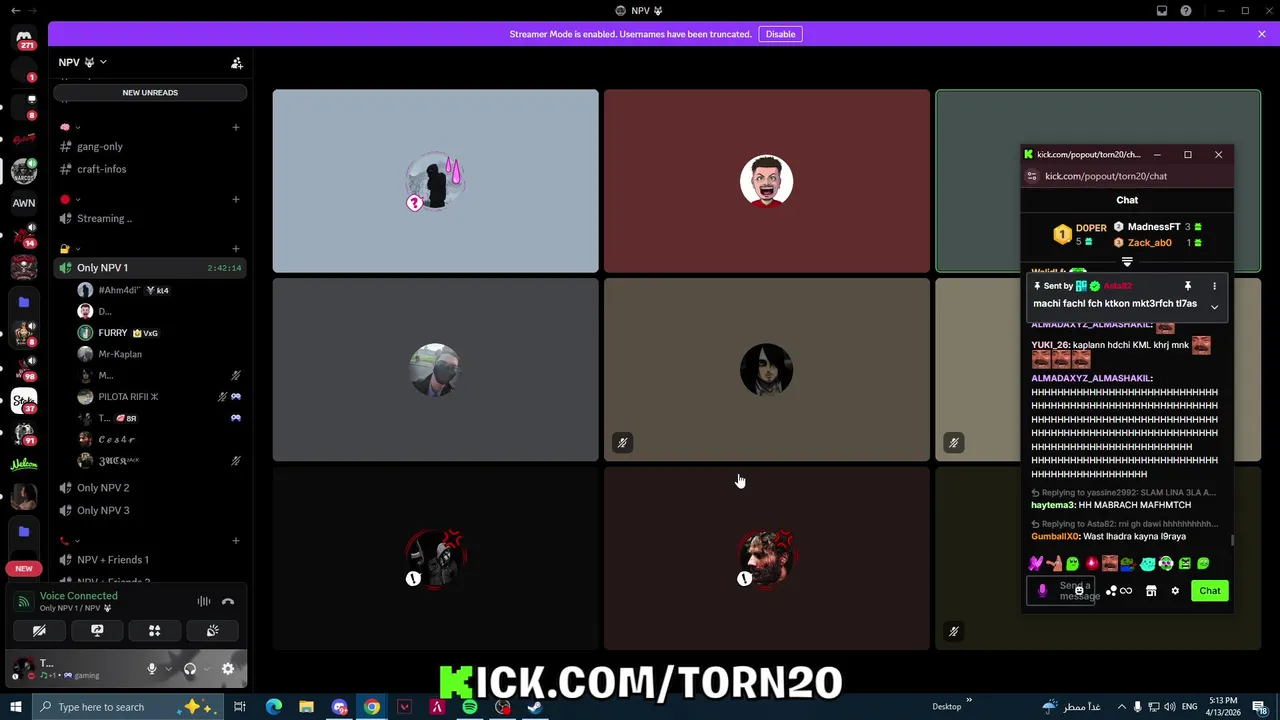Toggle noise suppression waveform icon

204,601
